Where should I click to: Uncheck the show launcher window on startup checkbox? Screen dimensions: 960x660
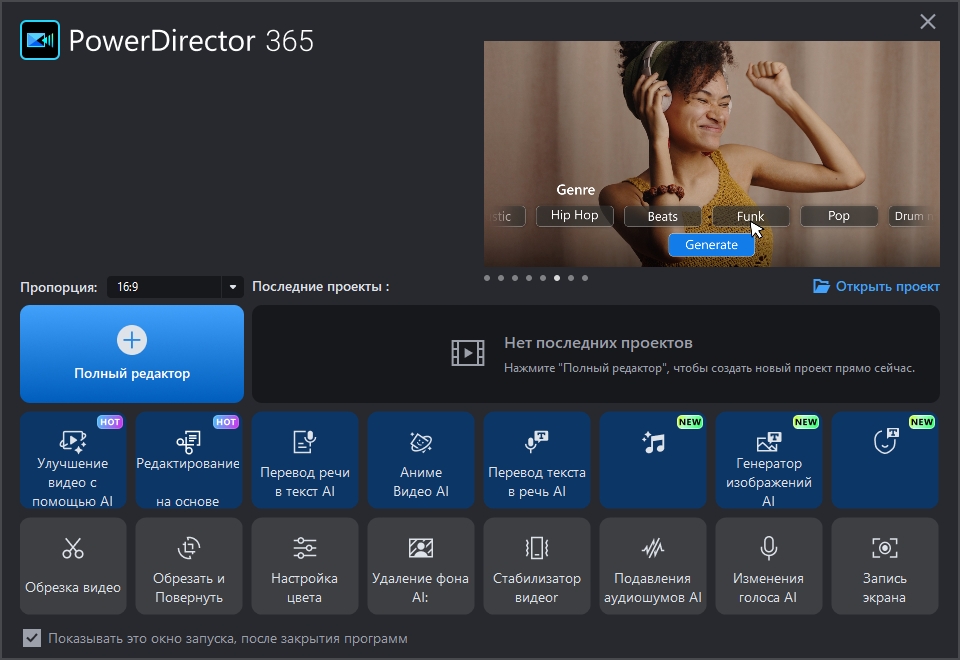[x=32, y=638]
